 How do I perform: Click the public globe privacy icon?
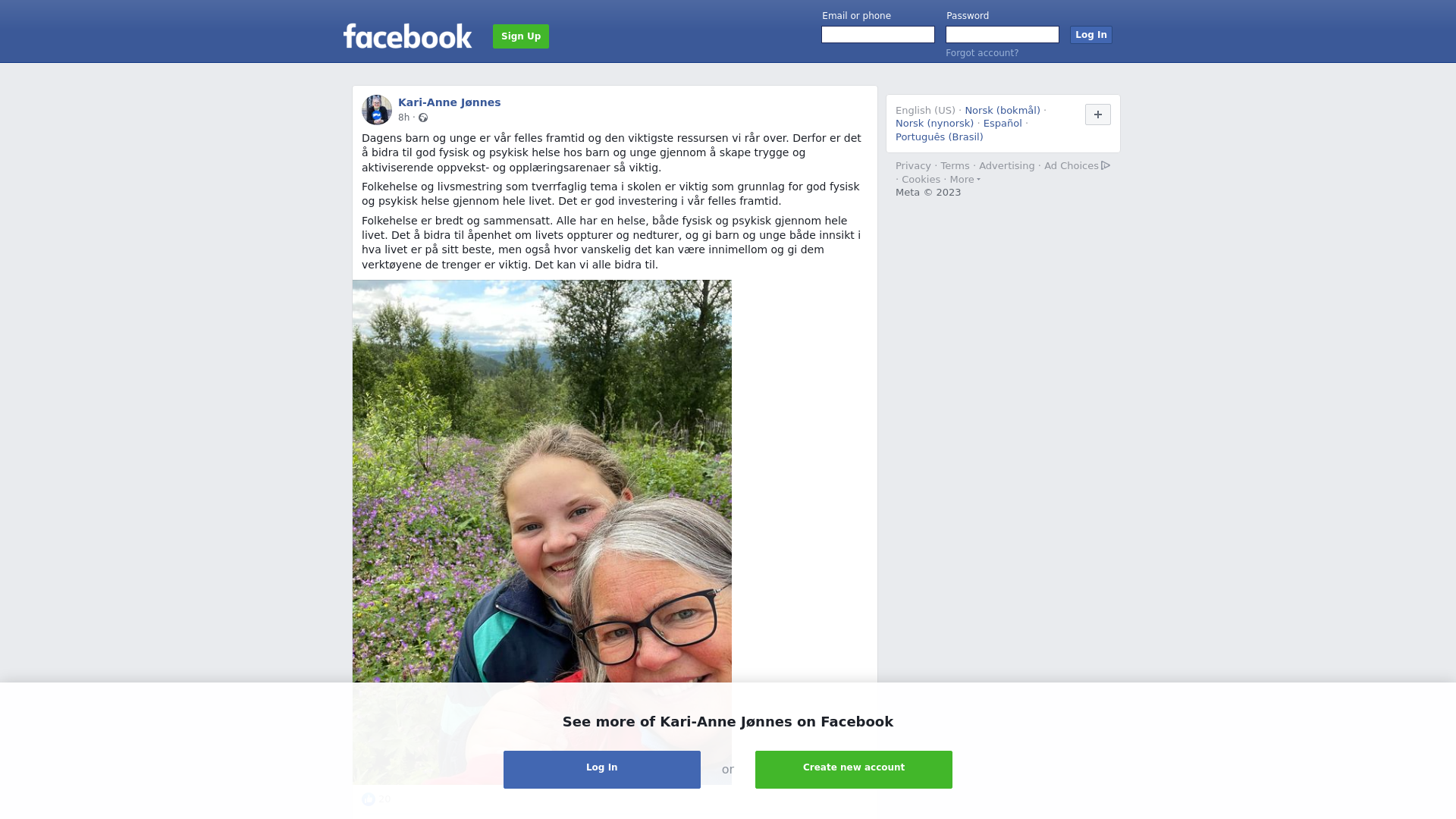coord(423,118)
